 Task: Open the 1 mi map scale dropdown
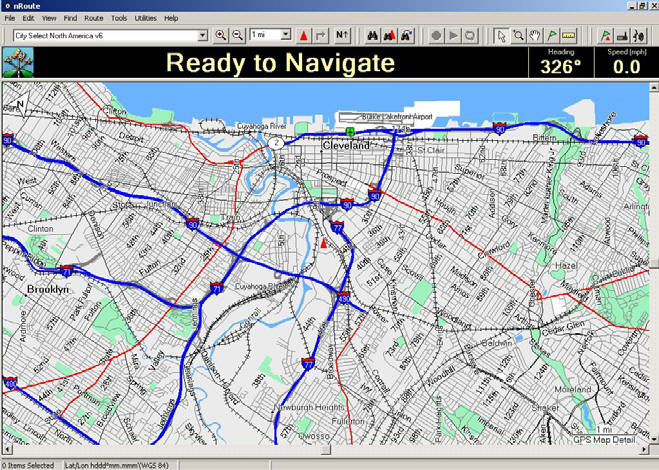pos(286,35)
